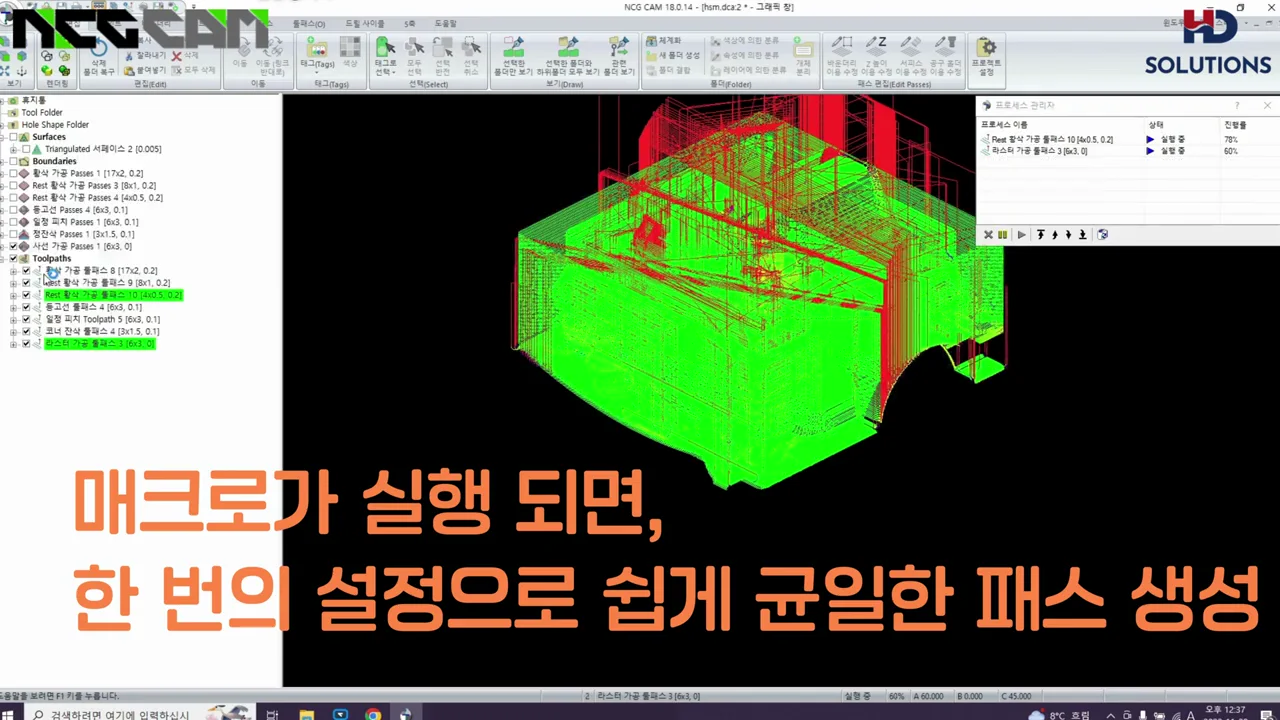This screenshot has height=720, width=1280.
Task: Uncheck the Toolpaths folder checkbox
Action: coord(14,258)
